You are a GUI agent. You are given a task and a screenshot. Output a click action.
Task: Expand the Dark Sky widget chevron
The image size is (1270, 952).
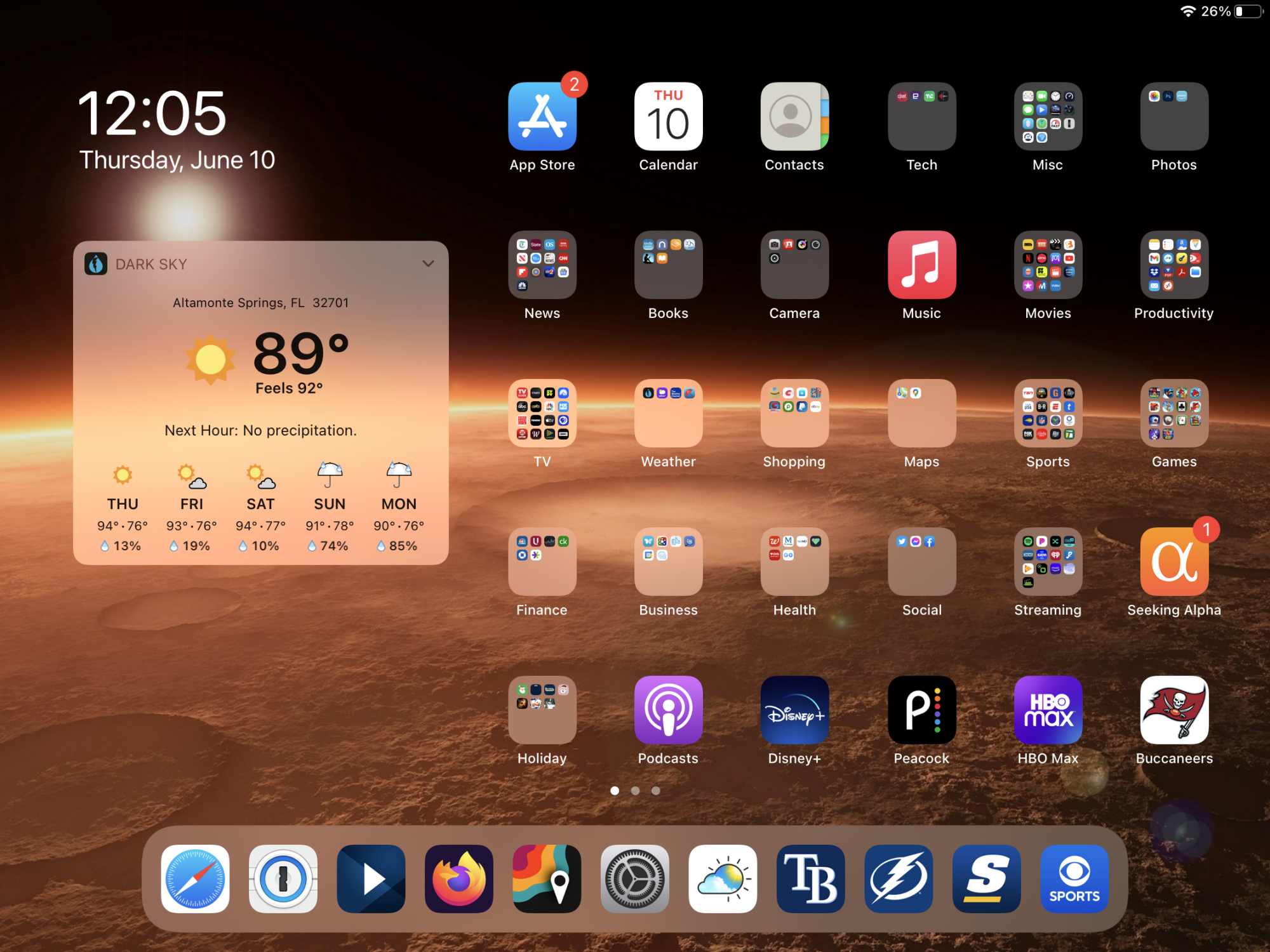point(429,263)
